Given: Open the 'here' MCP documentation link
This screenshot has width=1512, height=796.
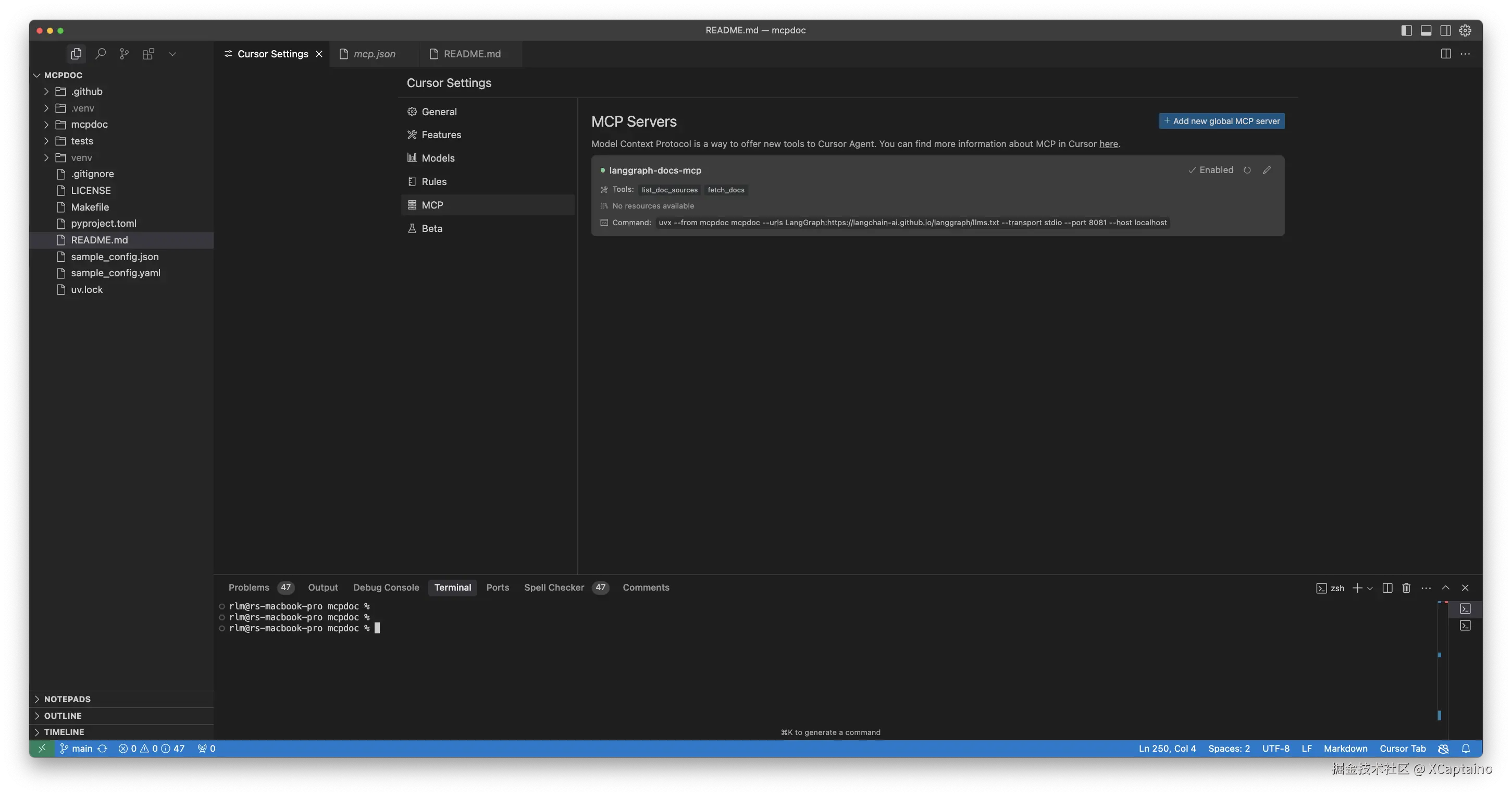Looking at the screenshot, I should [x=1108, y=144].
